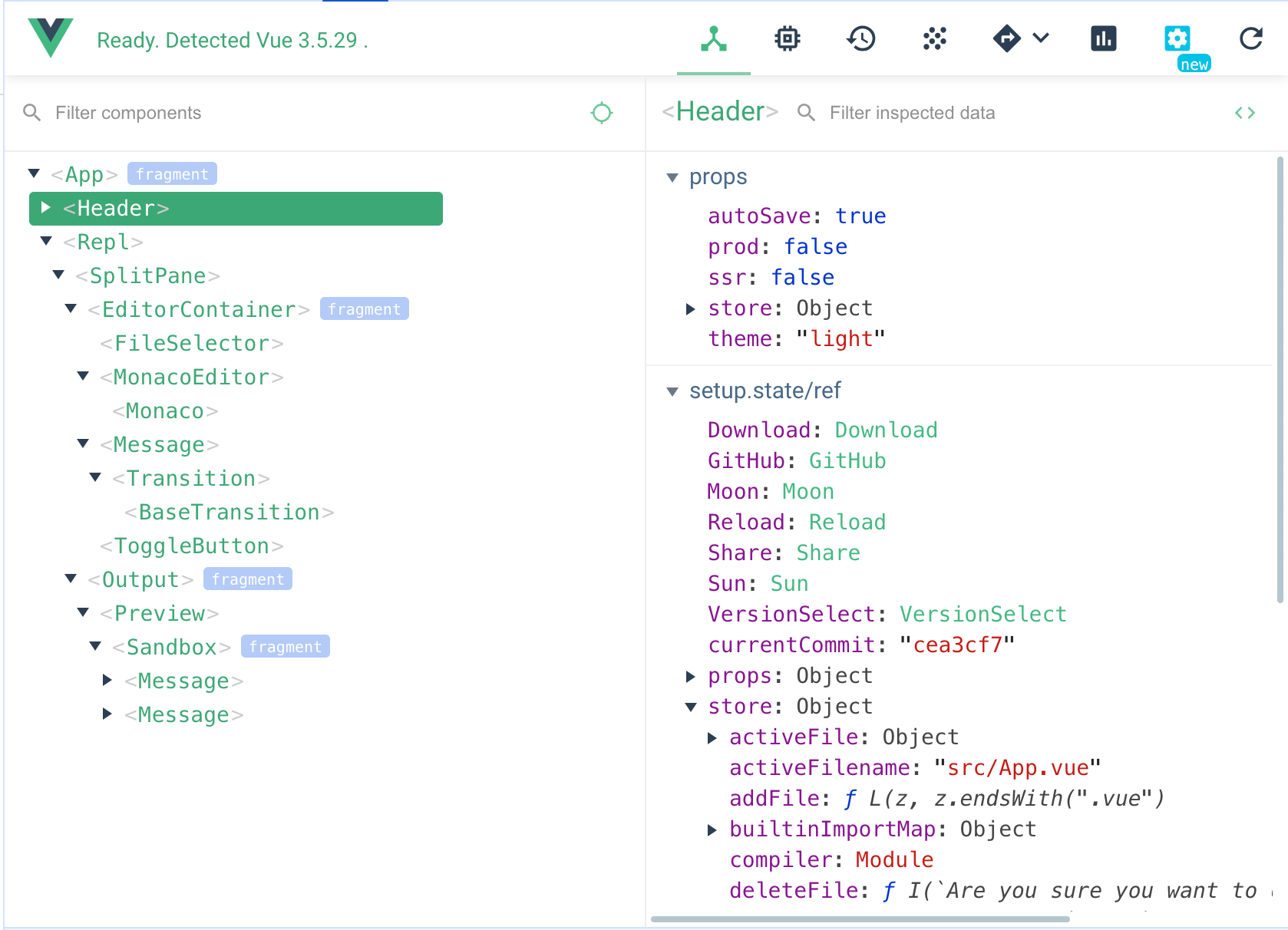Screen dimensions: 1288x930
Task: Open the custom inspector chip icon
Action: [x=786, y=38]
